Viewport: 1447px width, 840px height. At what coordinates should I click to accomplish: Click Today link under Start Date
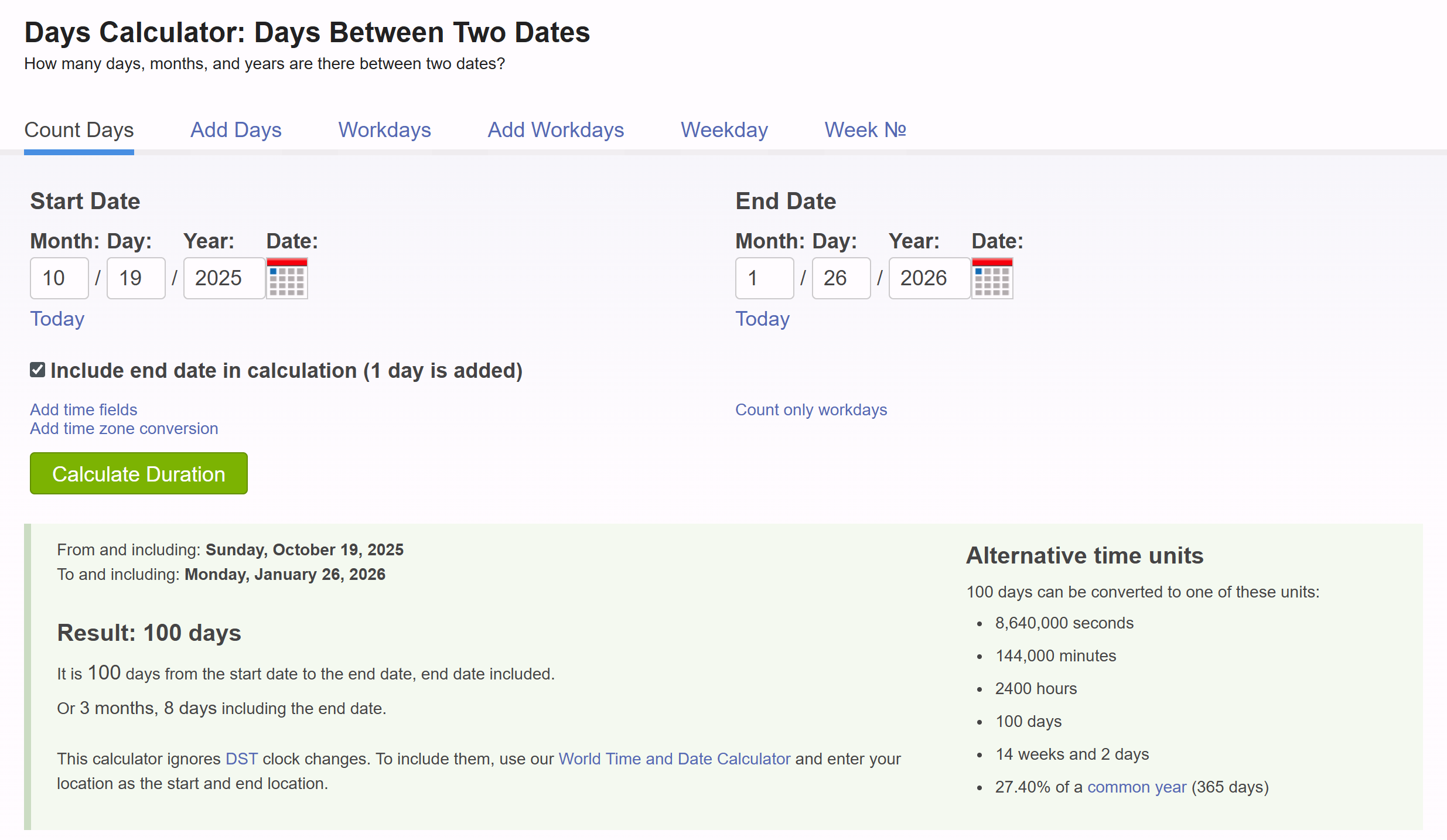click(57, 319)
